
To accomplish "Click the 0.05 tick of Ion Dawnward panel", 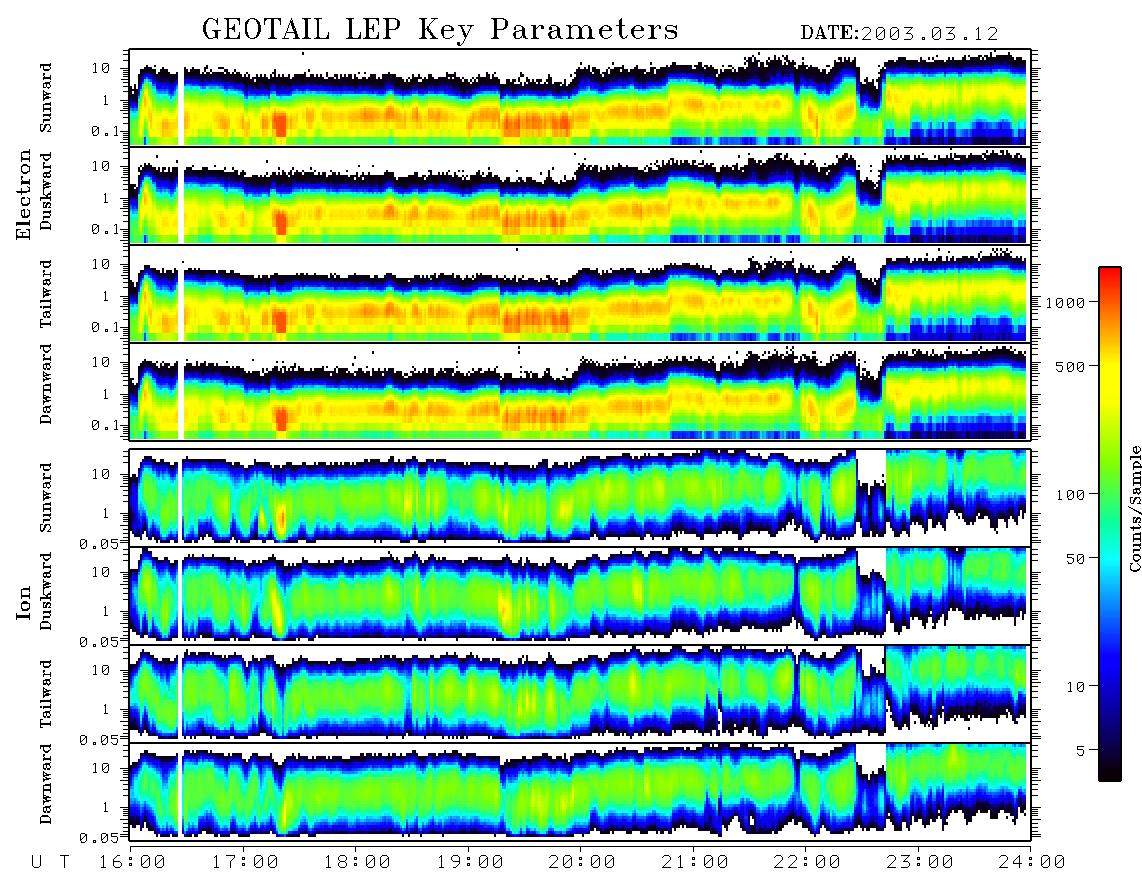I will tap(100, 838).
